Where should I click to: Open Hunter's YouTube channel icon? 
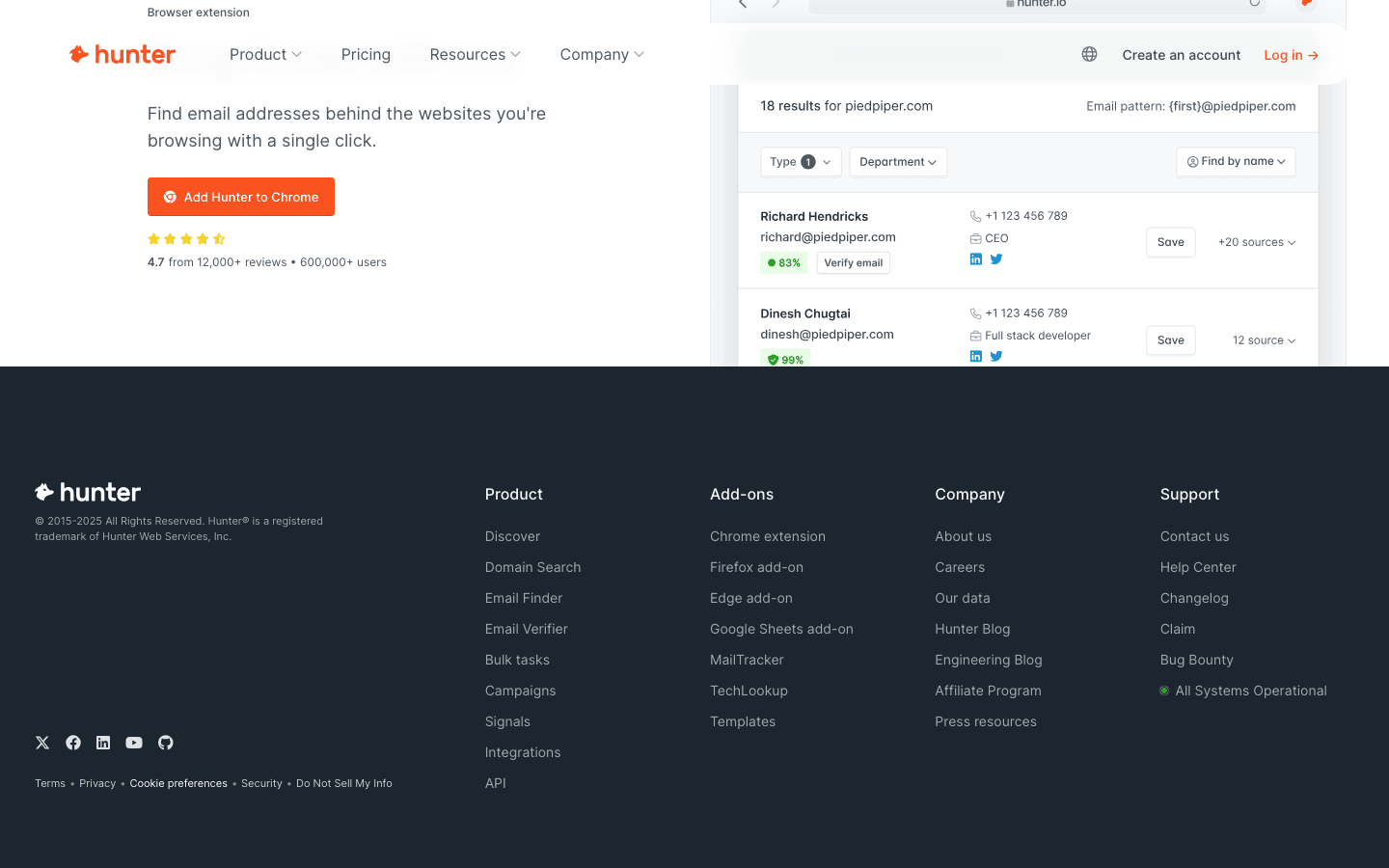tap(134, 743)
